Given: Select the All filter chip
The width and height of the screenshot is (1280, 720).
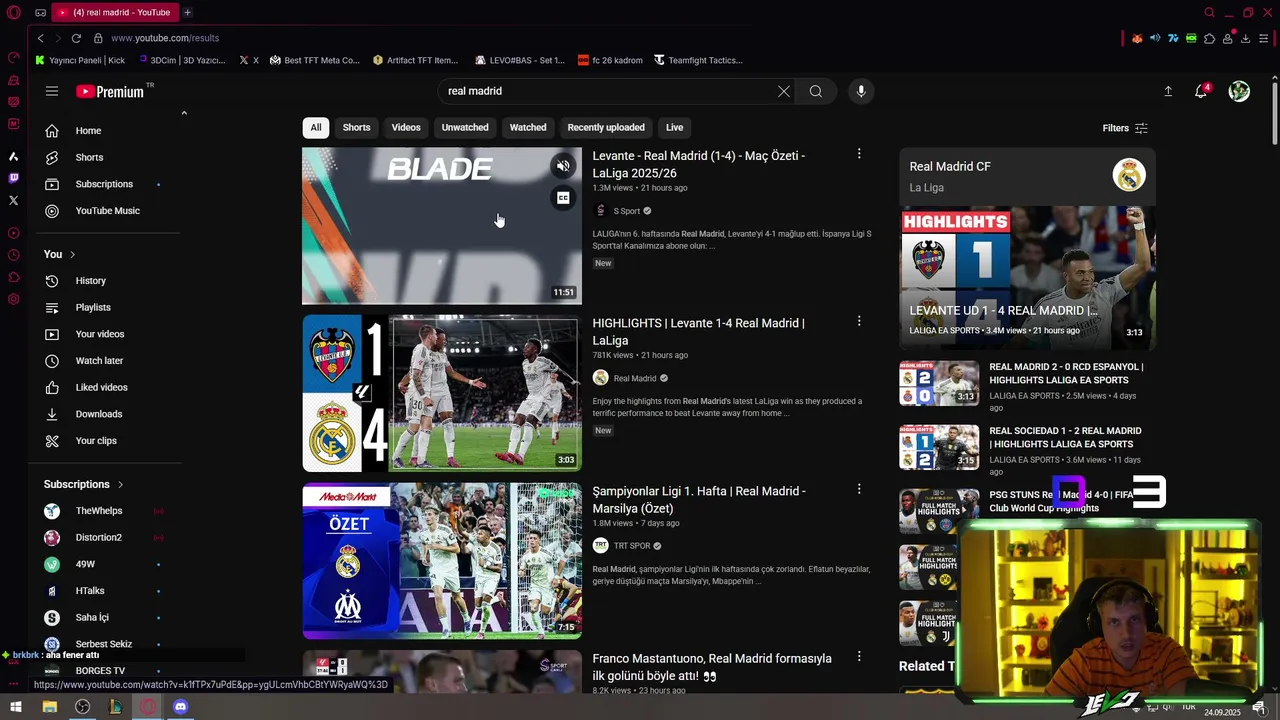Looking at the screenshot, I should tap(316, 127).
